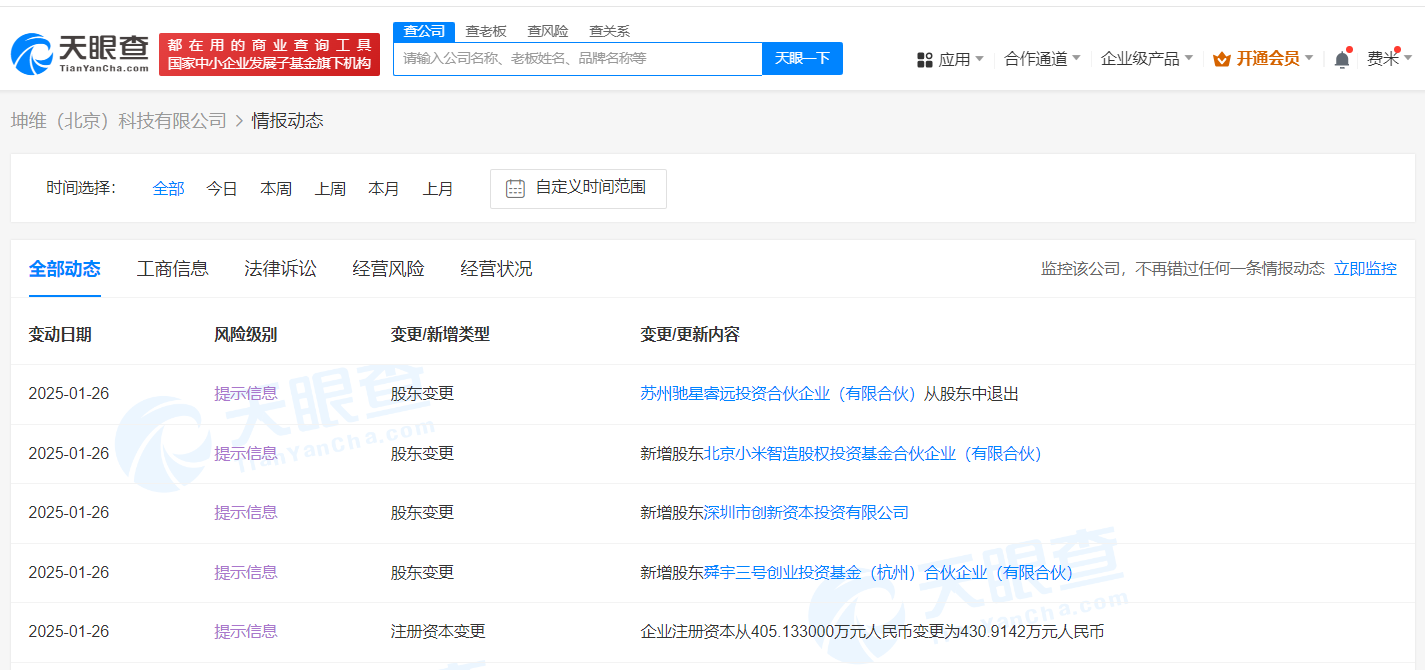Switch to the 查公司 search tab
1425x670 pixels.
[424, 31]
